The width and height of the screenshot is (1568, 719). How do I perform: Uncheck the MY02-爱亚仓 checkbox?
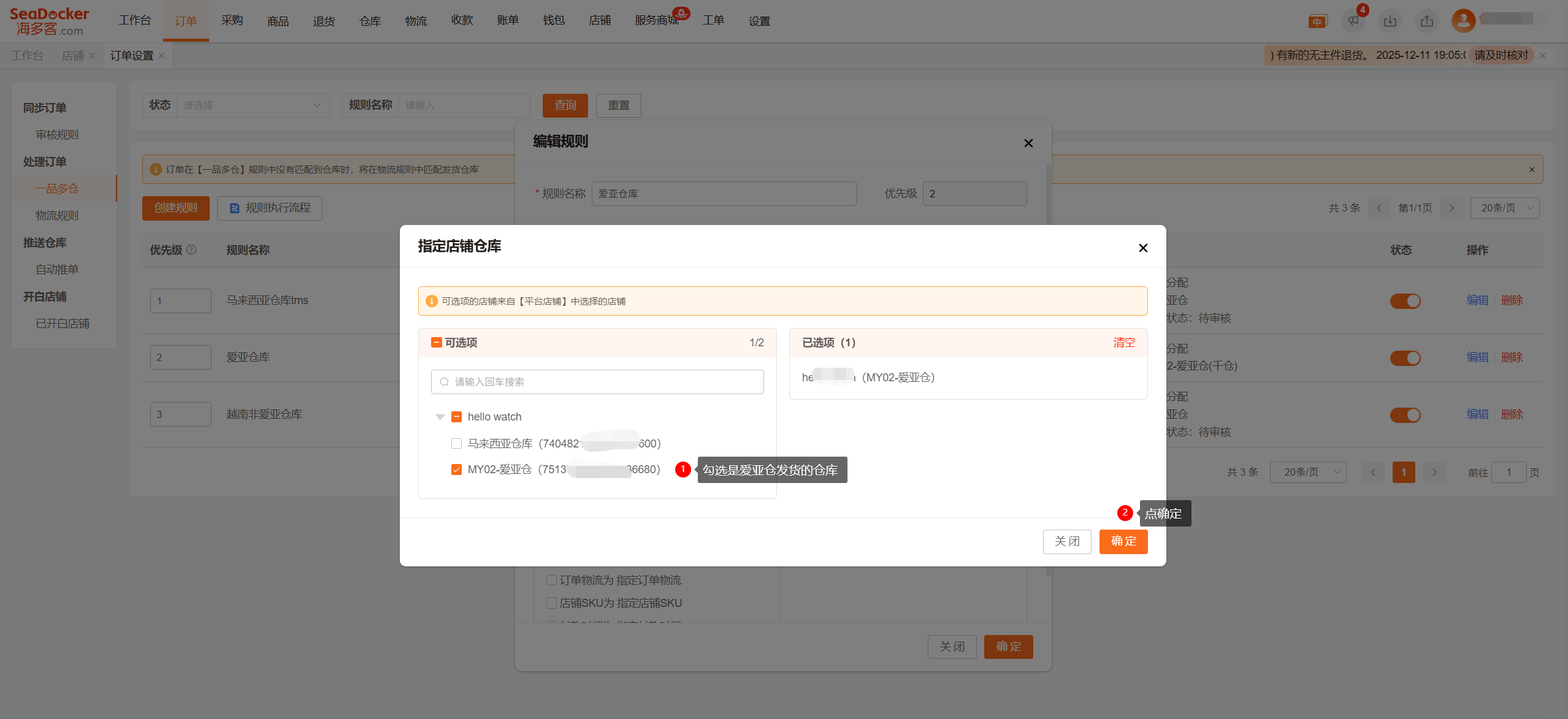click(456, 470)
